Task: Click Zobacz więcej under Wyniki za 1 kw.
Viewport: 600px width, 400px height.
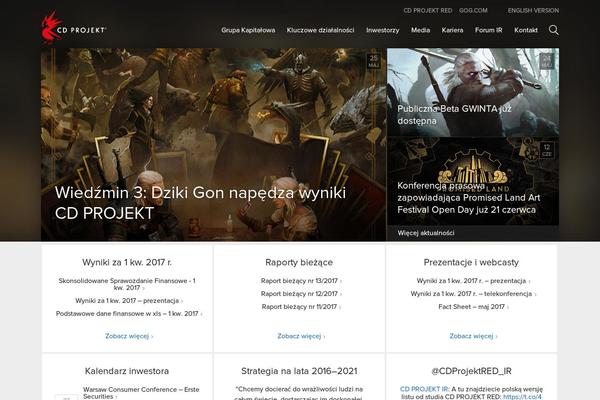Action: point(129,336)
